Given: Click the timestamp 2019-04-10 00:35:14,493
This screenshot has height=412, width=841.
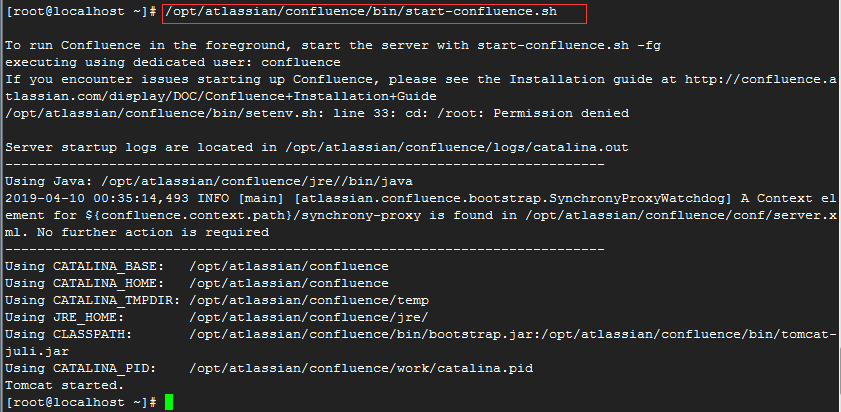Looking at the screenshot, I should pyautogui.click(x=97, y=198).
